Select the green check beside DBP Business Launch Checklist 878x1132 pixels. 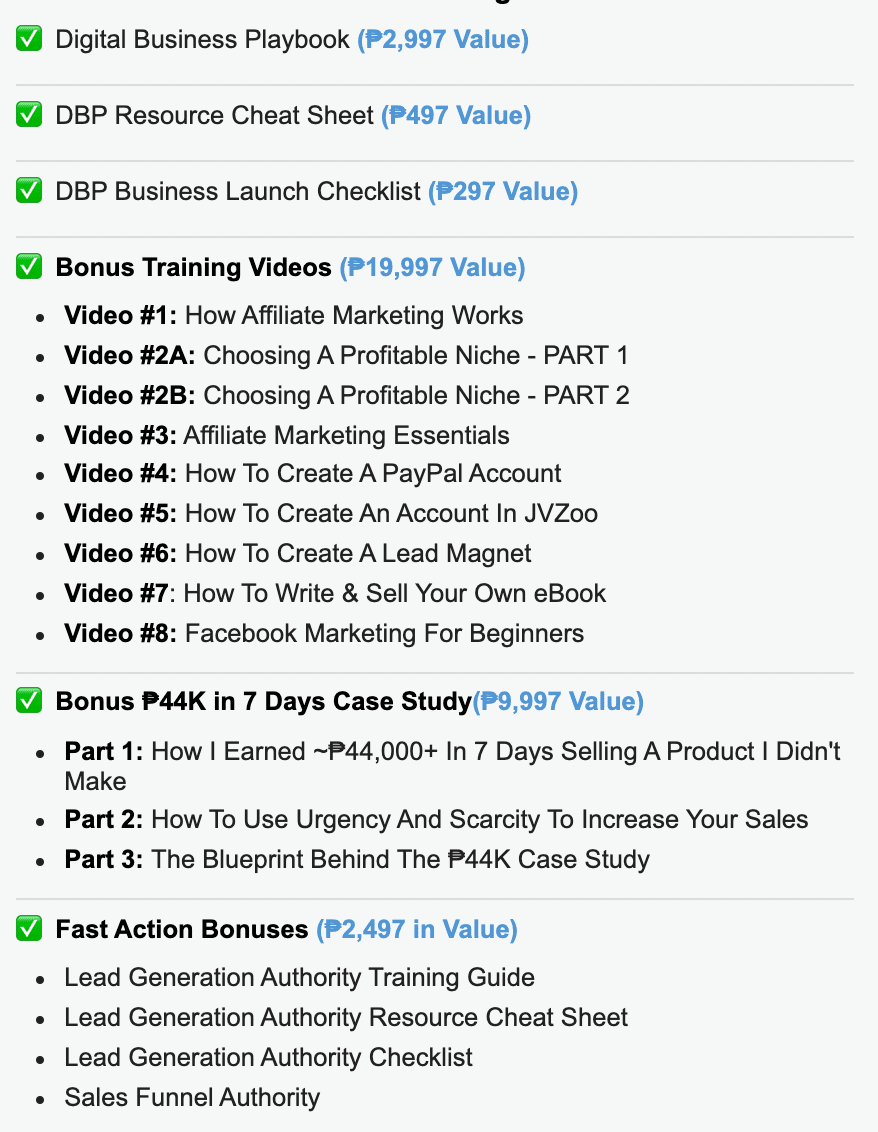point(29,191)
